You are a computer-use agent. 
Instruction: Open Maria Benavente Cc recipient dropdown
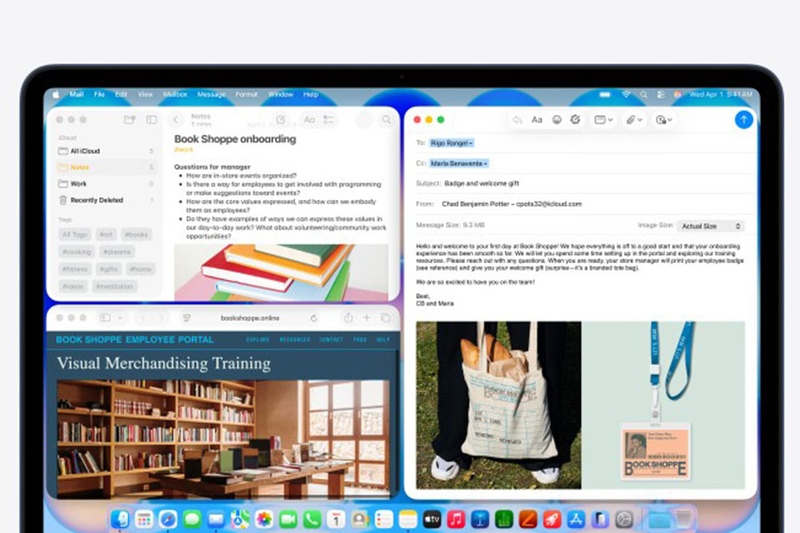pyautogui.click(x=459, y=163)
